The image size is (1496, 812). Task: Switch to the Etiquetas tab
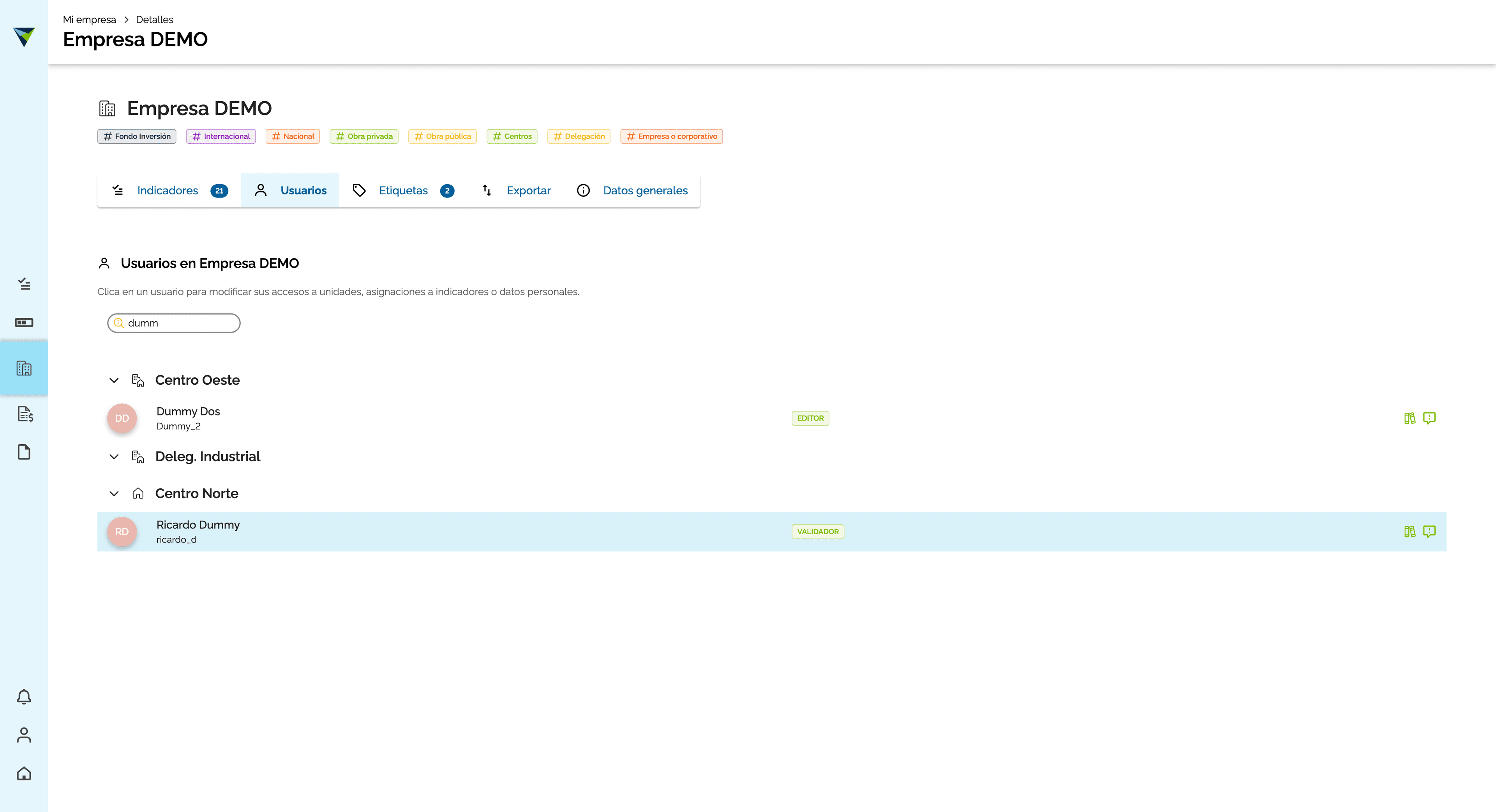[403, 190]
